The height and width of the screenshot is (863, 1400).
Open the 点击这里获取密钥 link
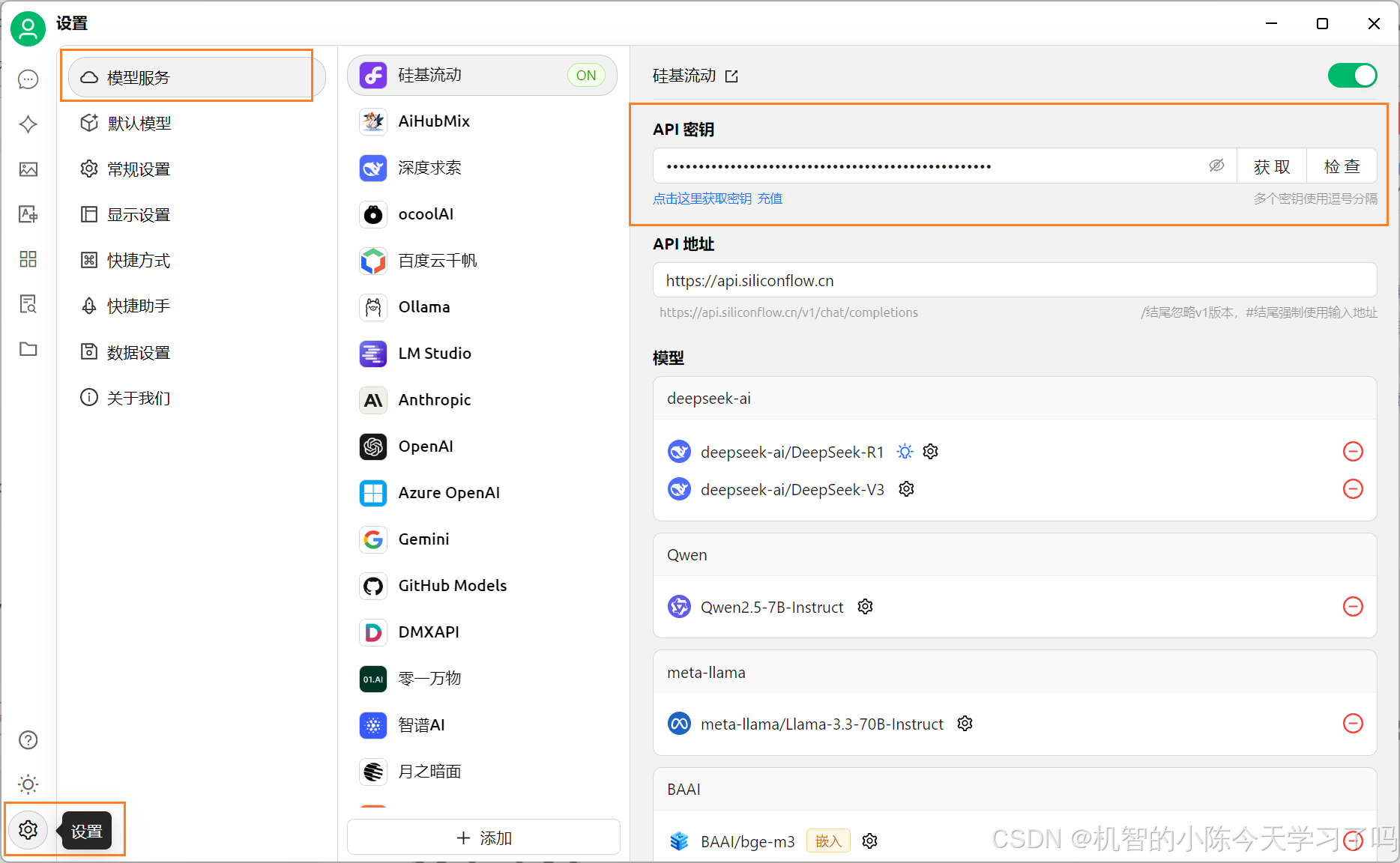[x=702, y=199]
